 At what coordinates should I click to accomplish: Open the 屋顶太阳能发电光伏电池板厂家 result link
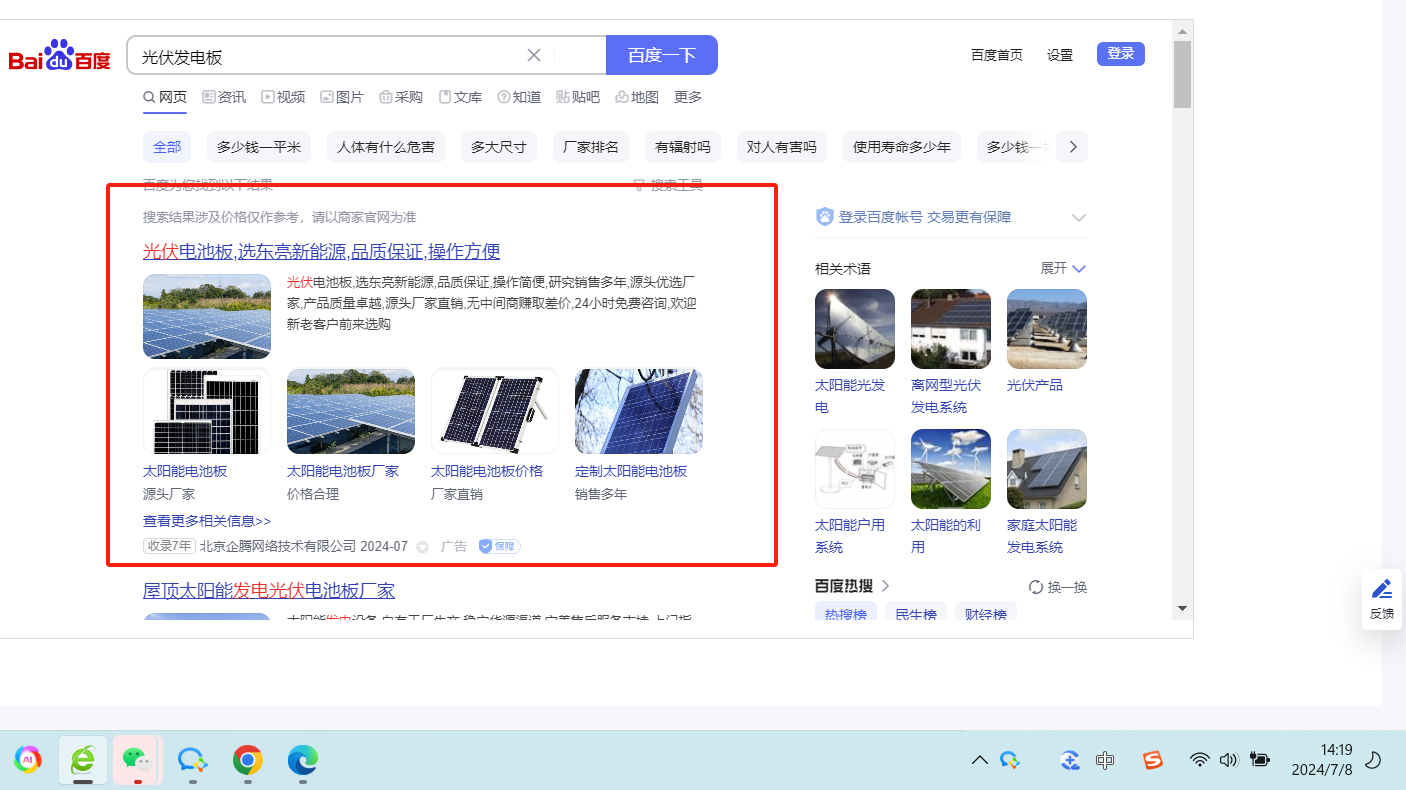coord(268,591)
